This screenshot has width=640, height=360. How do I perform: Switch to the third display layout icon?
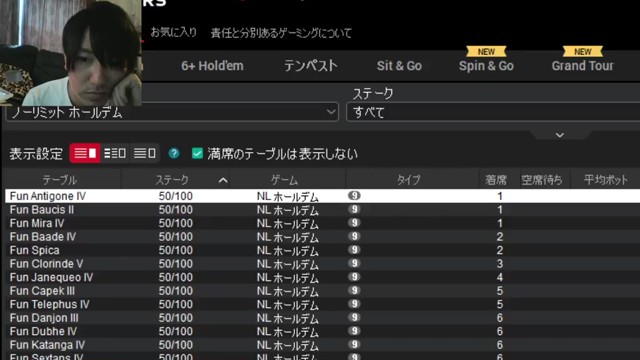pyautogui.click(x=144, y=153)
